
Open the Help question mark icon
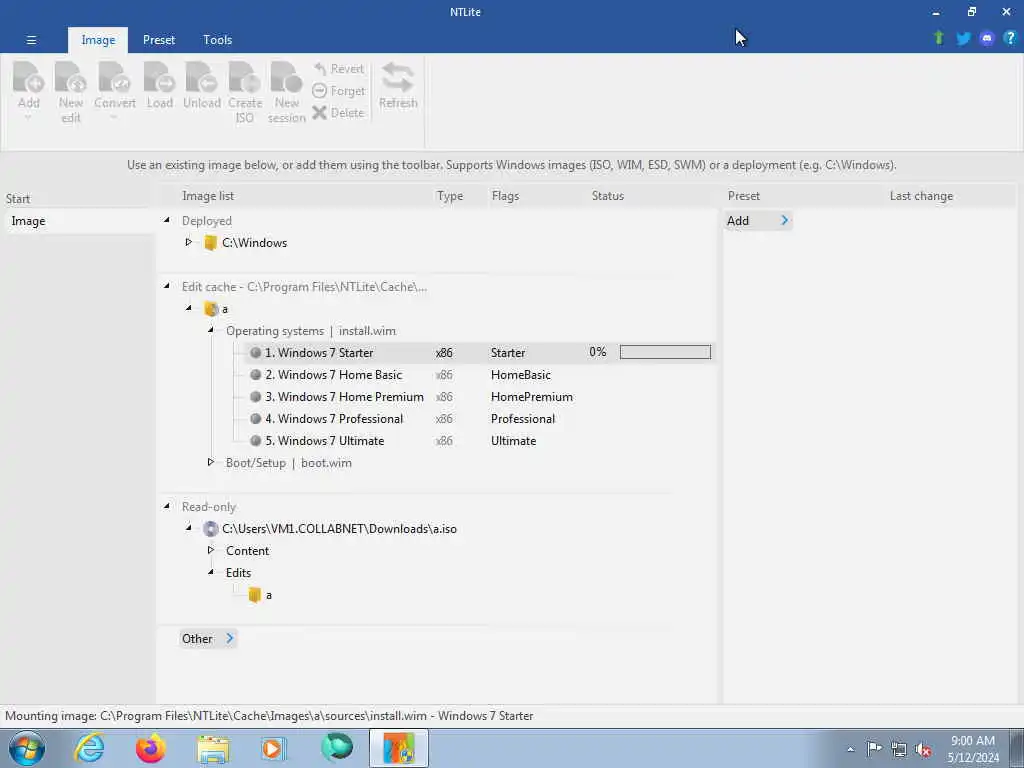[x=1010, y=38]
